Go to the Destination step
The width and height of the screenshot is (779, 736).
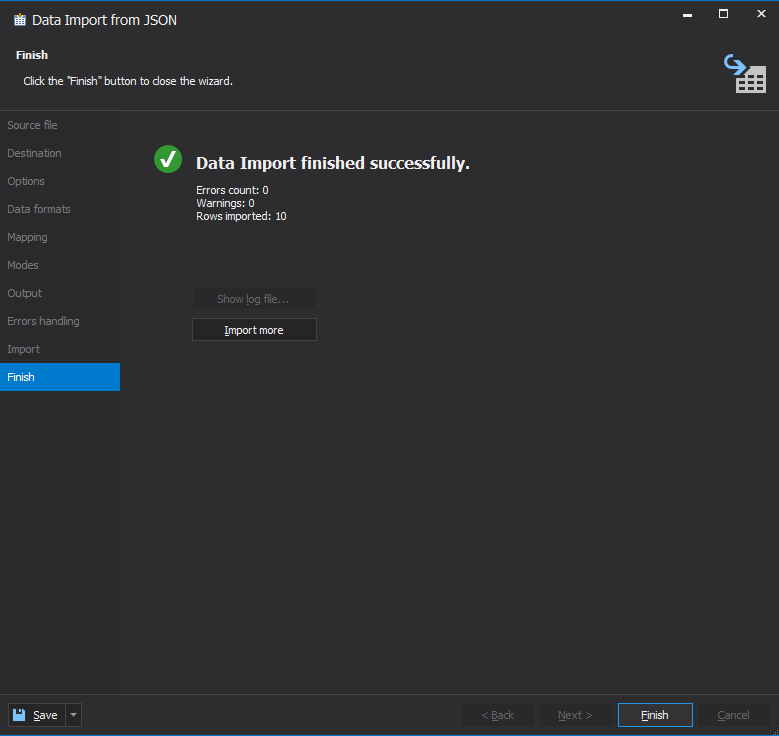point(60,153)
